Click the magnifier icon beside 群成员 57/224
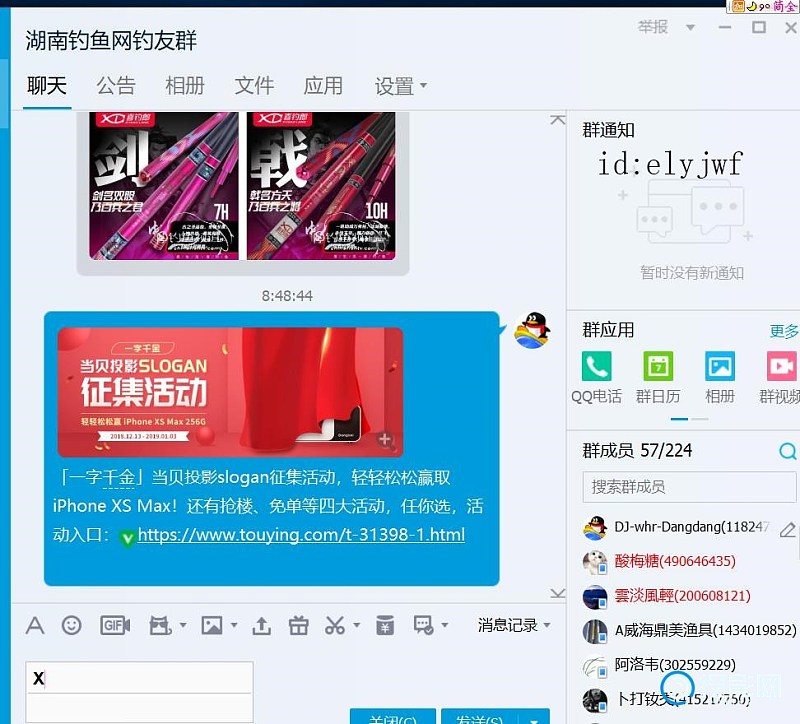800x724 pixels. [x=787, y=451]
